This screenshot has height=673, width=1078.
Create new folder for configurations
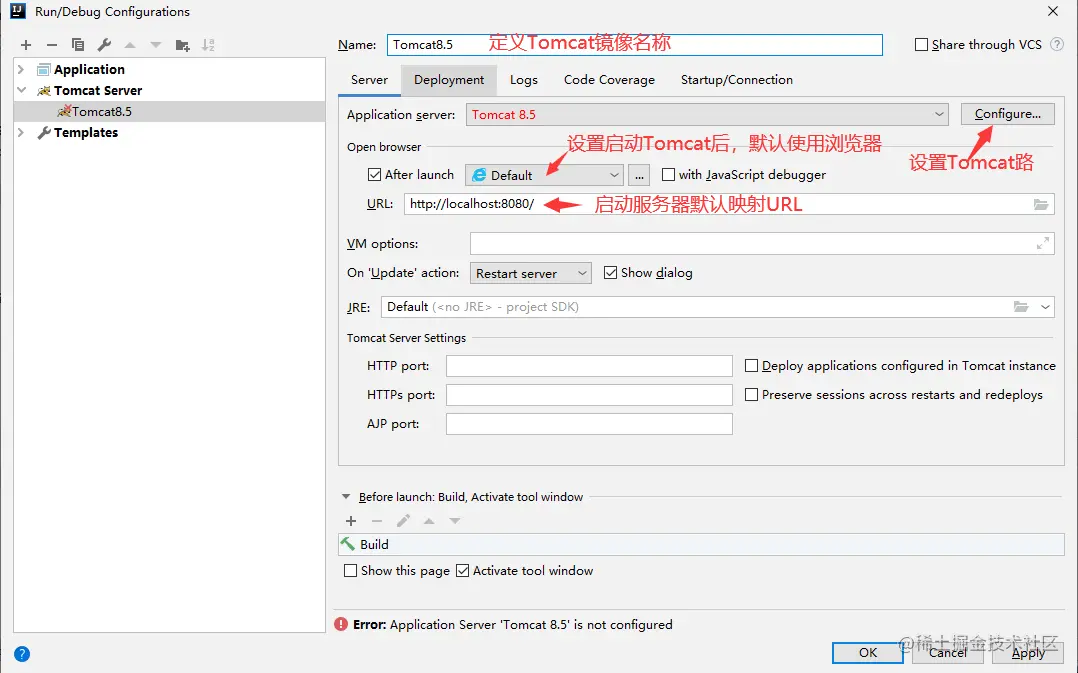[x=182, y=45]
